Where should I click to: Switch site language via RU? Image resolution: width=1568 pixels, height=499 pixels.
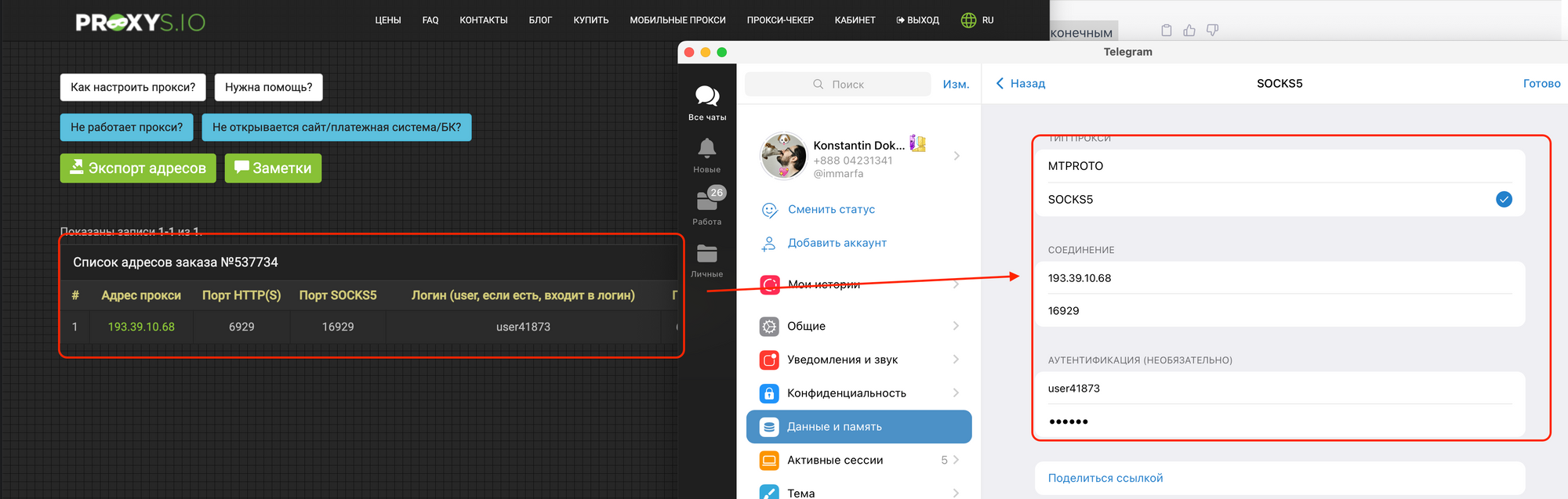tap(988, 20)
